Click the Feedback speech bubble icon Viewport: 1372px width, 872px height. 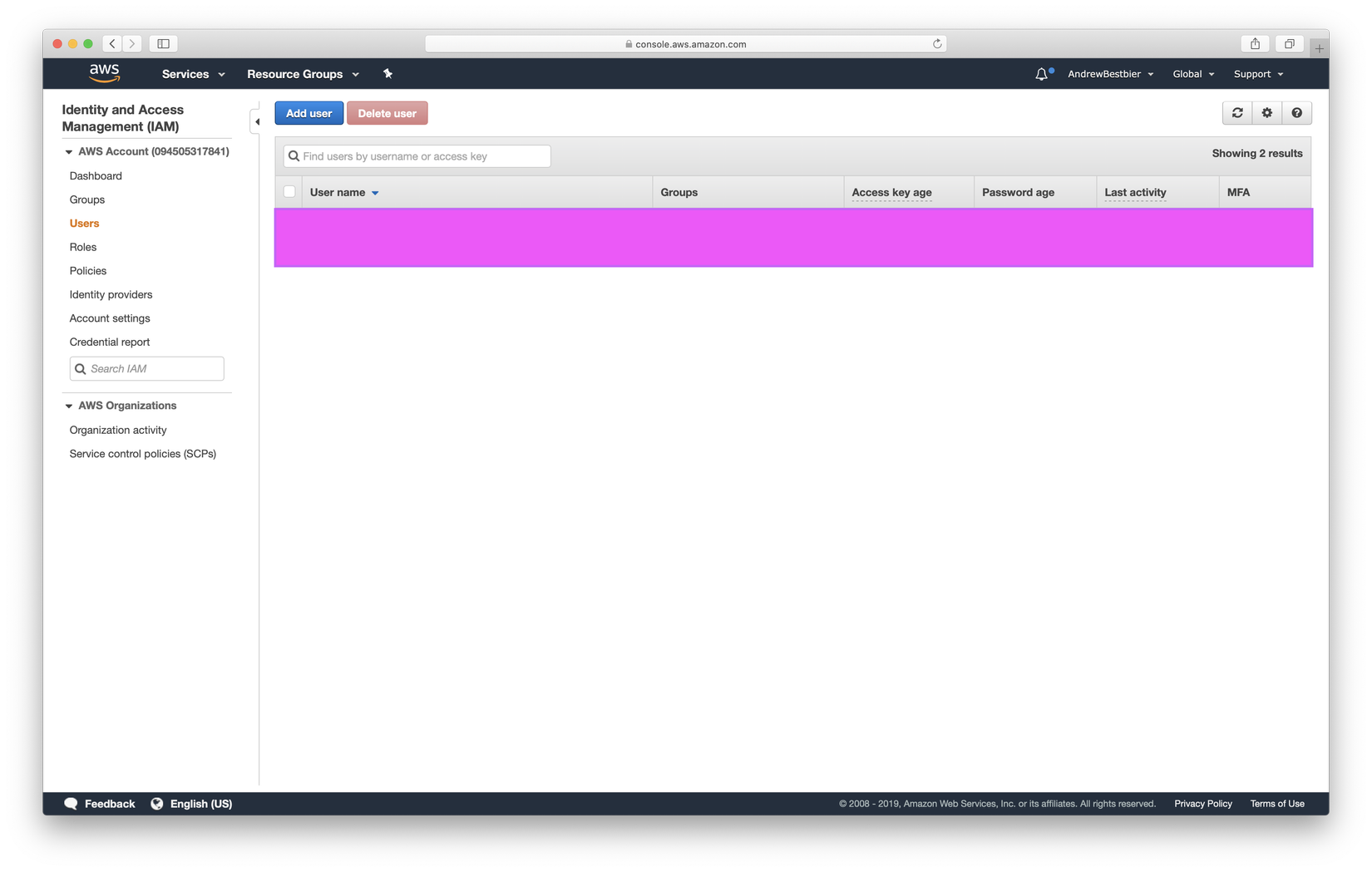71,804
